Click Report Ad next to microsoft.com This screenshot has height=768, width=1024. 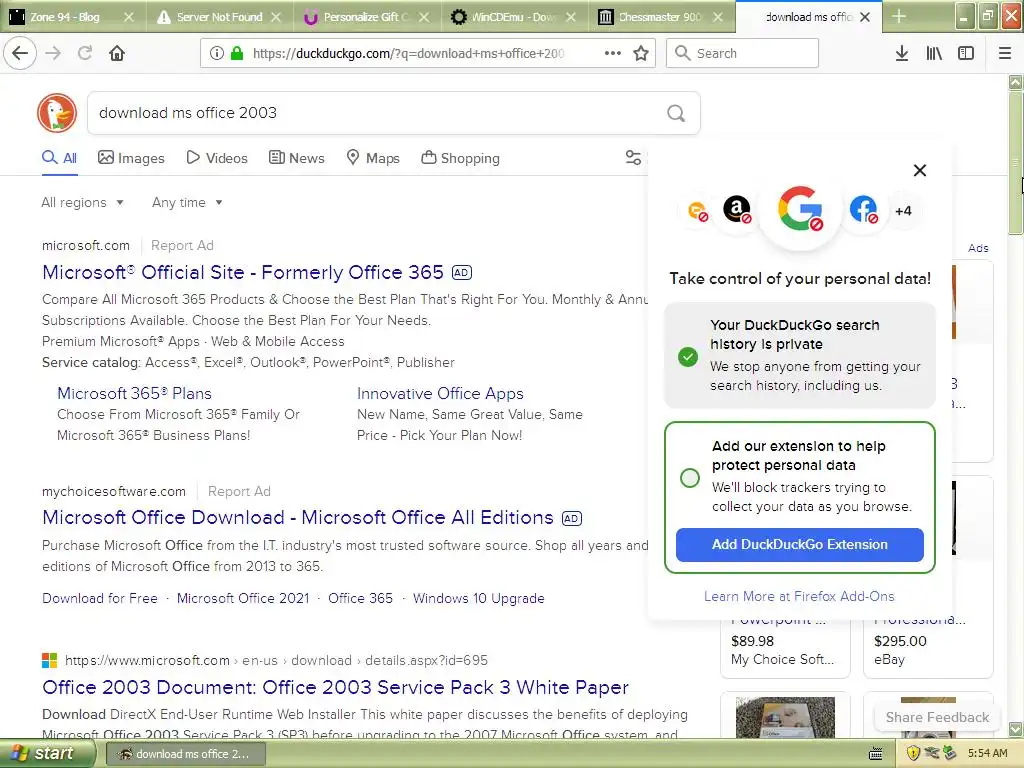182,246
